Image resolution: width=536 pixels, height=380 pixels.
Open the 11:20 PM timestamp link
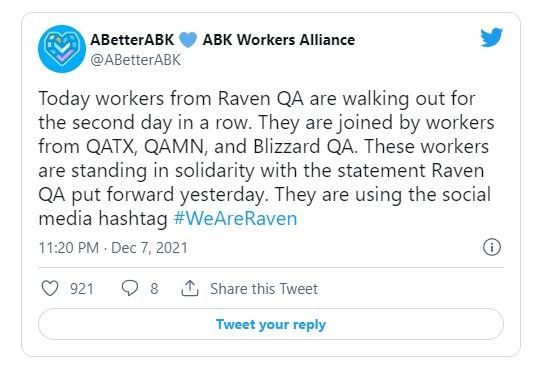[69, 248]
